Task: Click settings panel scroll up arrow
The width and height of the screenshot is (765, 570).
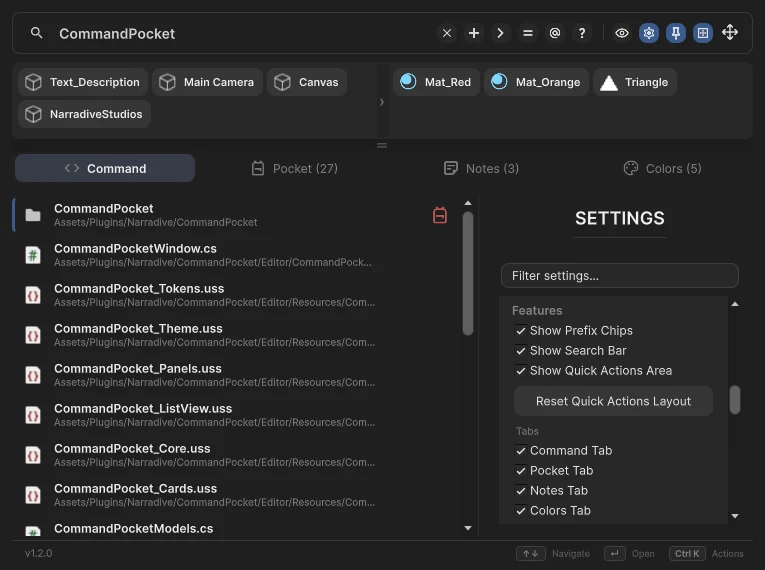Action: 735,305
